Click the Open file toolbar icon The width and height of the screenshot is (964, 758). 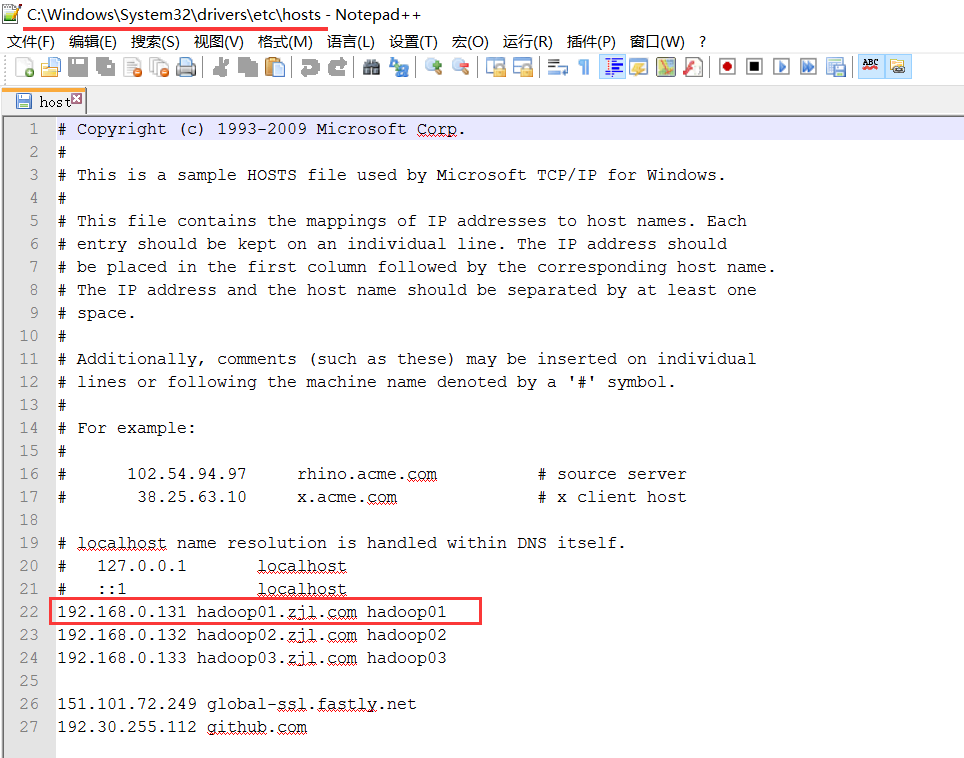pyautogui.click(x=51, y=67)
